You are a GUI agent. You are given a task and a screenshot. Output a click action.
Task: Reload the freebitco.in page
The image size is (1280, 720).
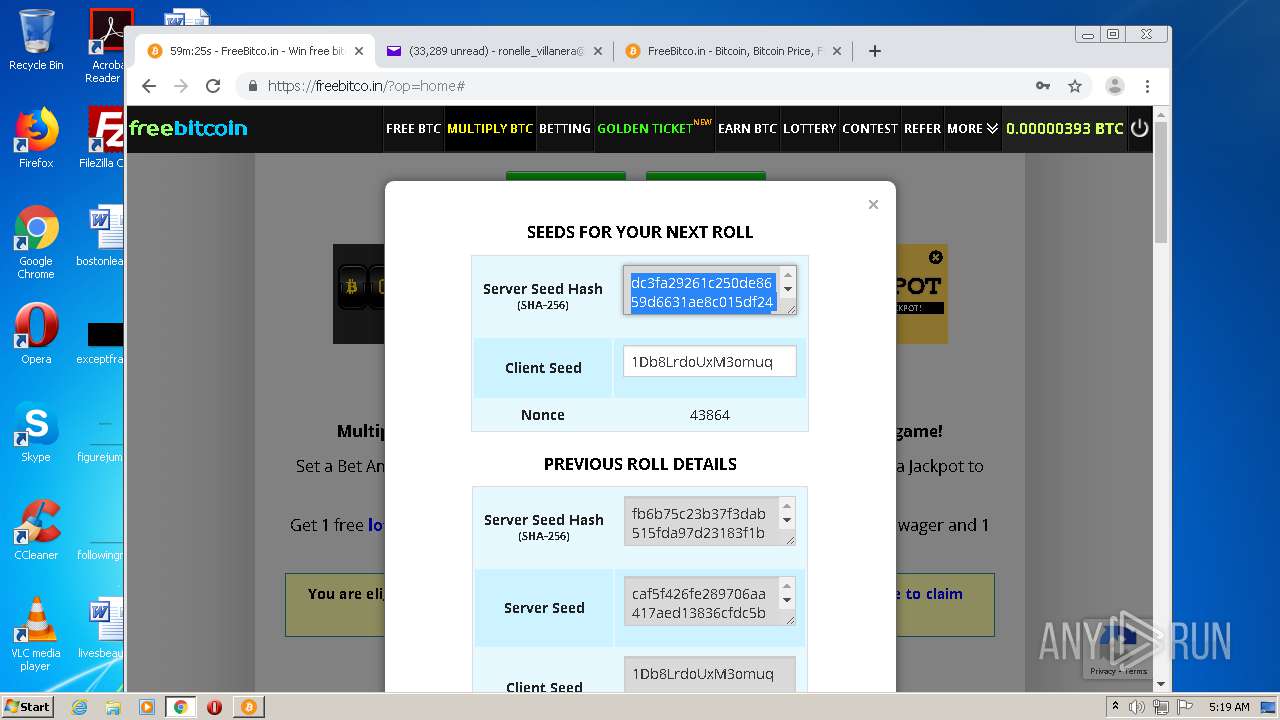tap(213, 86)
